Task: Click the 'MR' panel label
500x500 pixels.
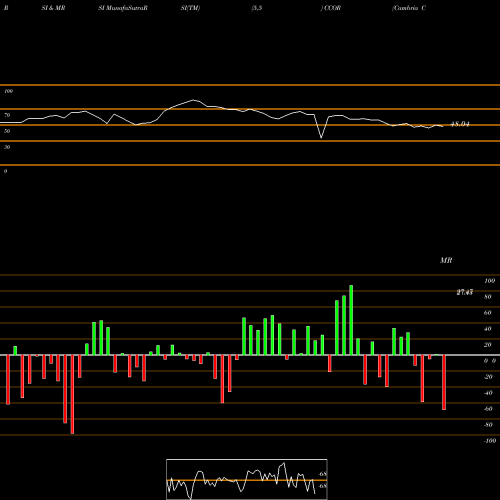Action: [446, 260]
